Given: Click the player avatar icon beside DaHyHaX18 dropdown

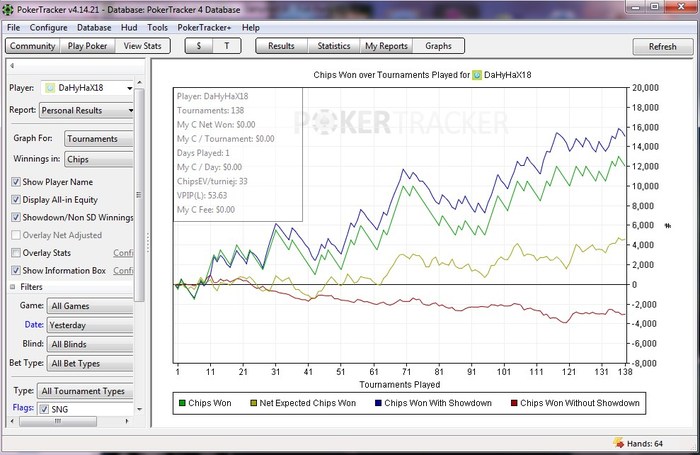Looking at the screenshot, I should (50, 88).
